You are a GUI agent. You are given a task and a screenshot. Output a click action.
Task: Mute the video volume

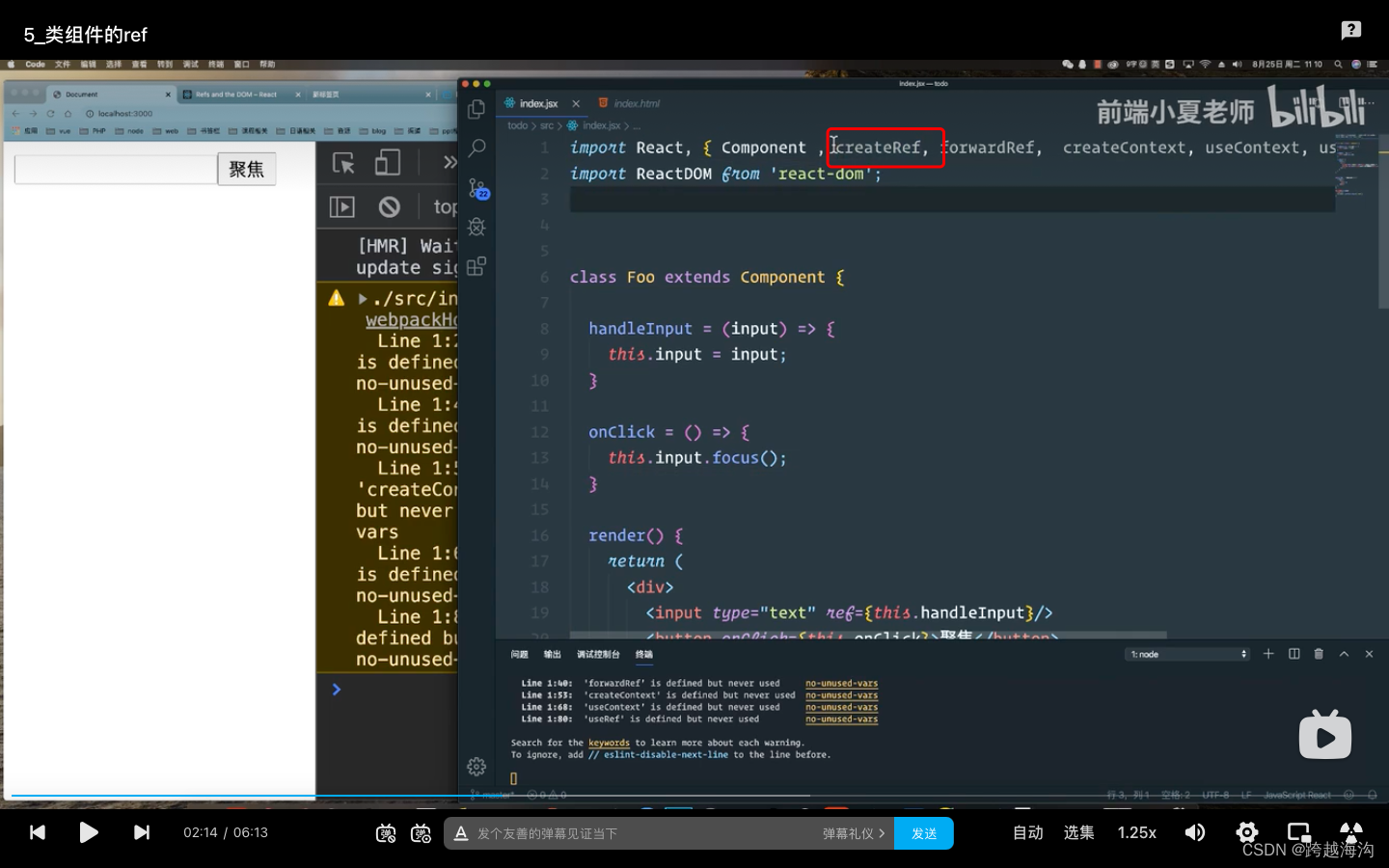point(1195,832)
